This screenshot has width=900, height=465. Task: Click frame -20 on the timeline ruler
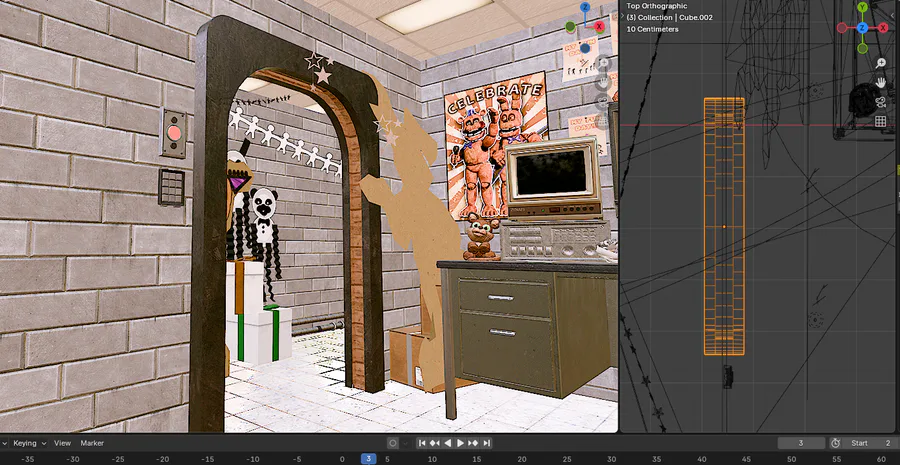[162, 459]
